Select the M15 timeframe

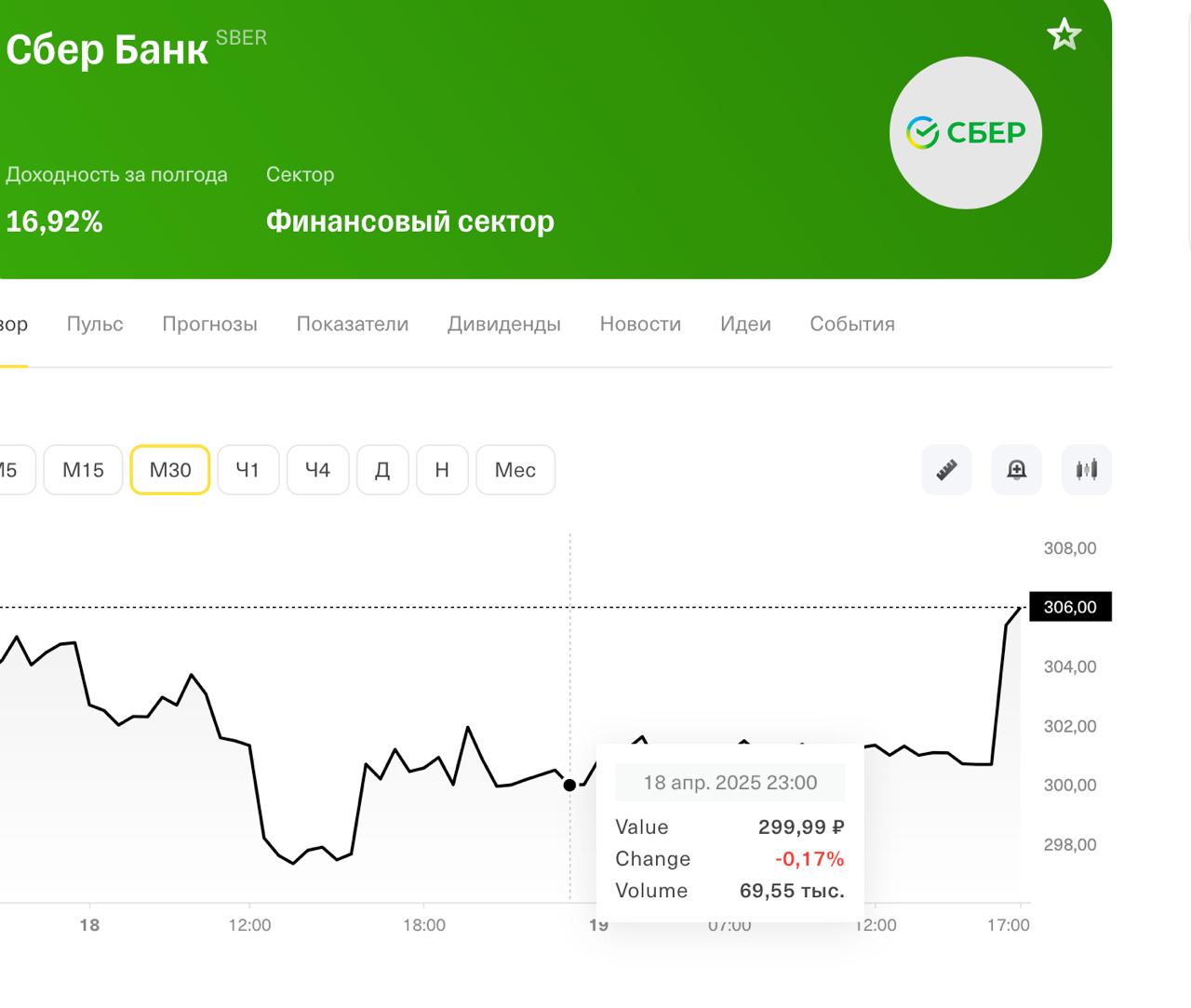coord(83,470)
